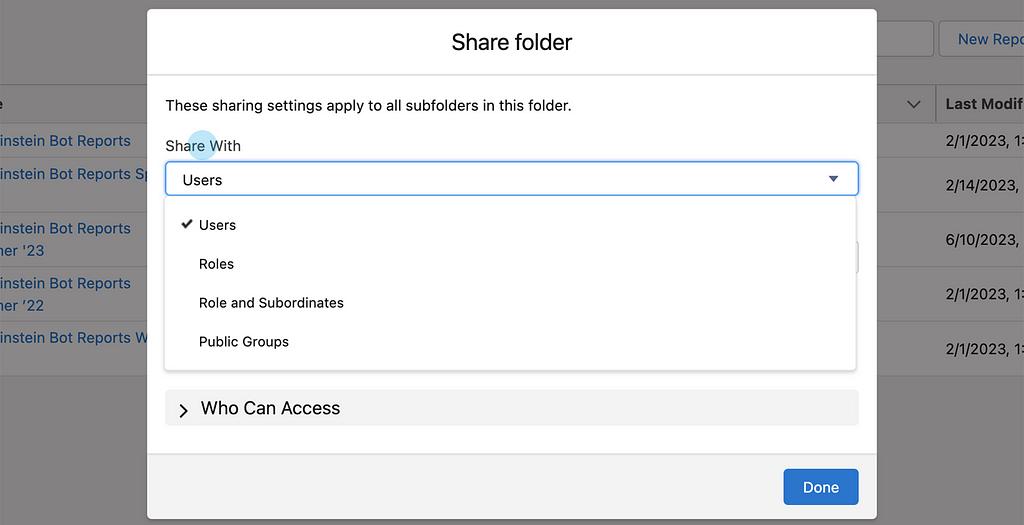
Task: Click the search field left of New Report
Action: click(904, 39)
